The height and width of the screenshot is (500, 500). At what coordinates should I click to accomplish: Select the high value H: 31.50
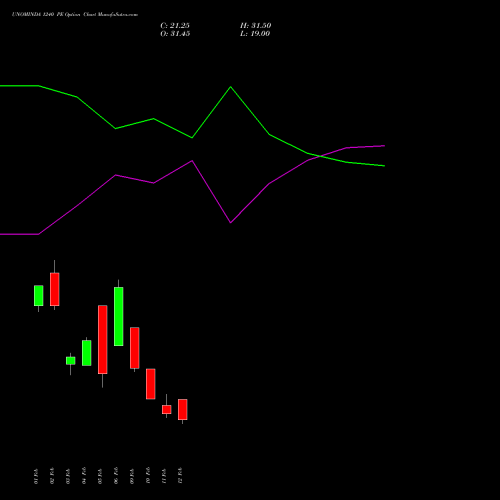pos(256,26)
